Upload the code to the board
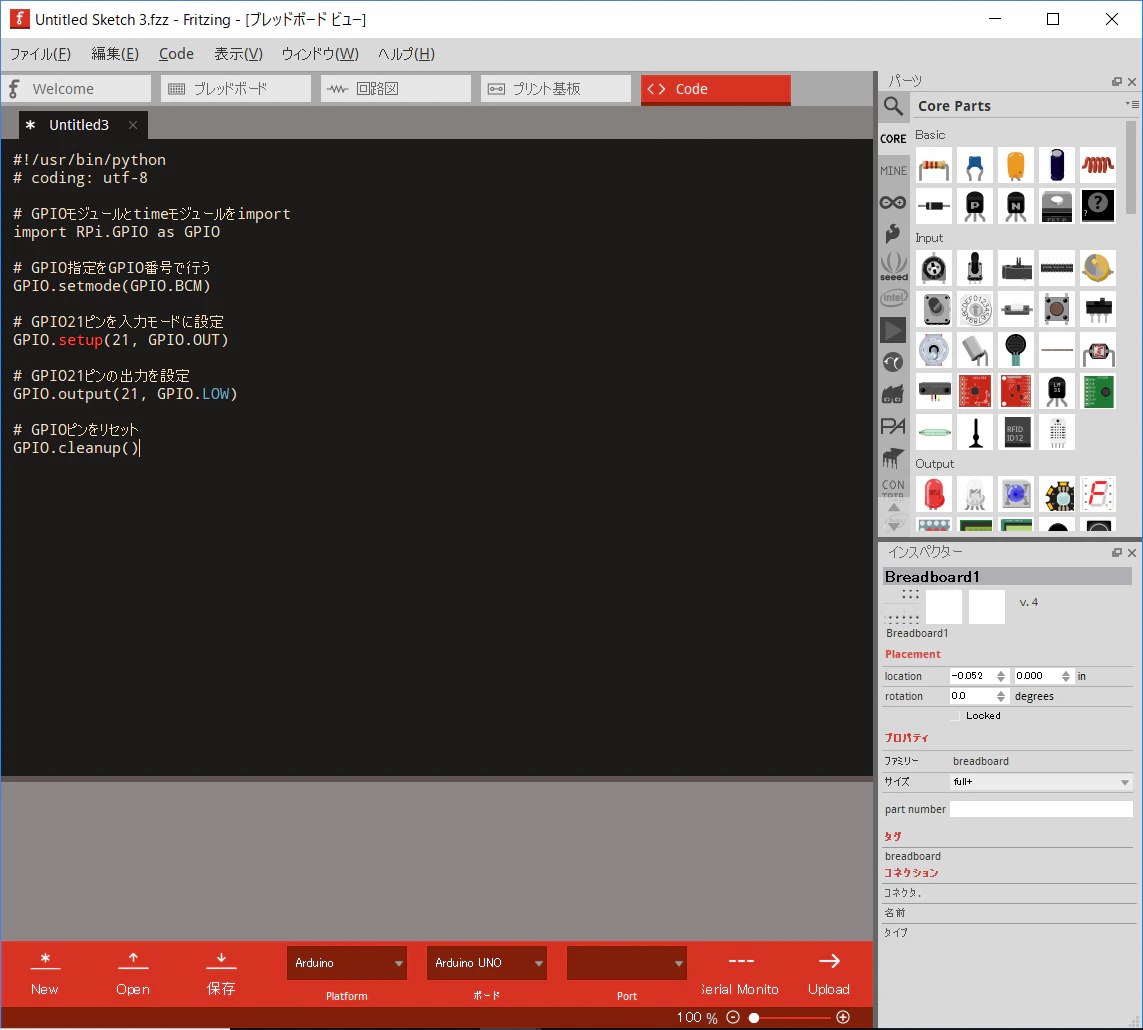This screenshot has width=1143, height=1030. (829, 974)
